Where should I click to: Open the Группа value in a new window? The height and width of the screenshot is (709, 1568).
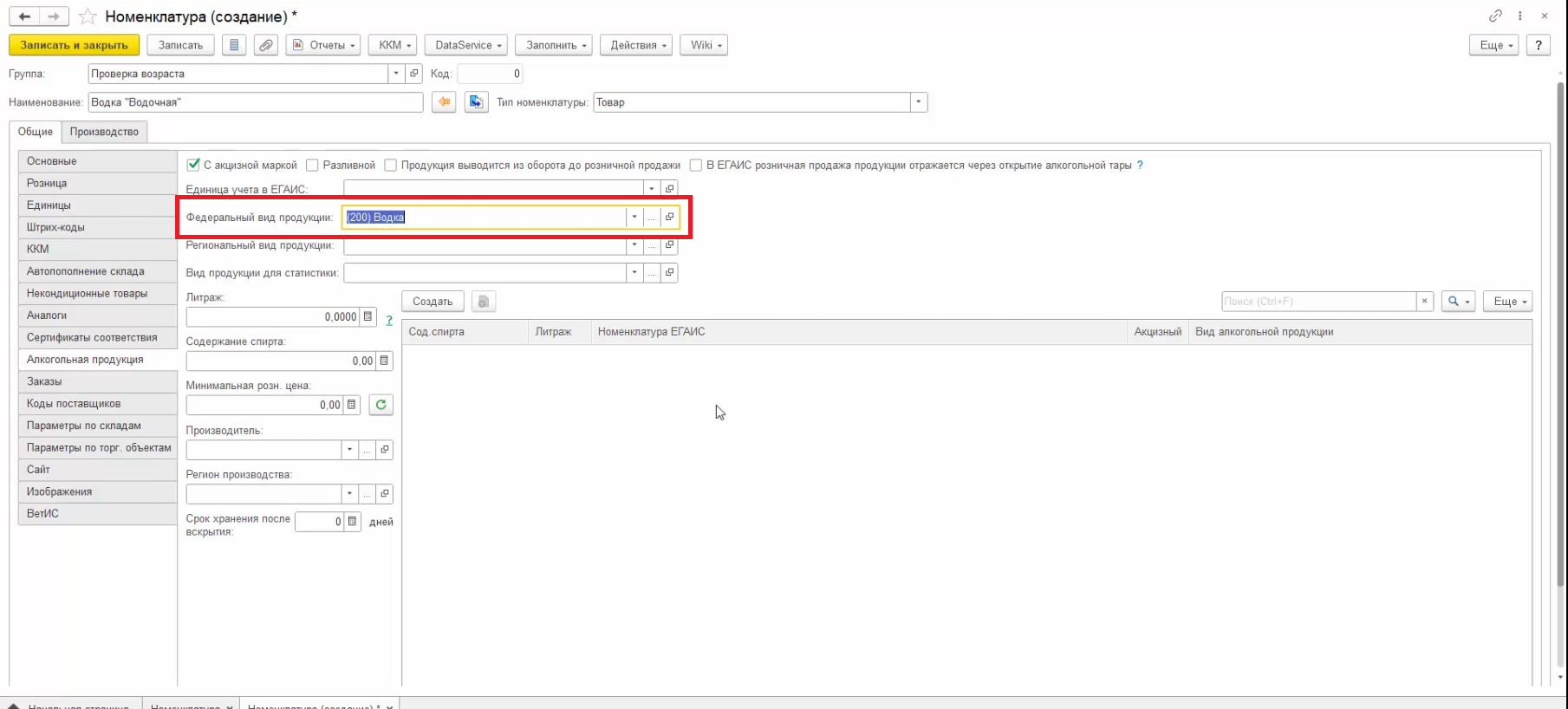(414, 74)
